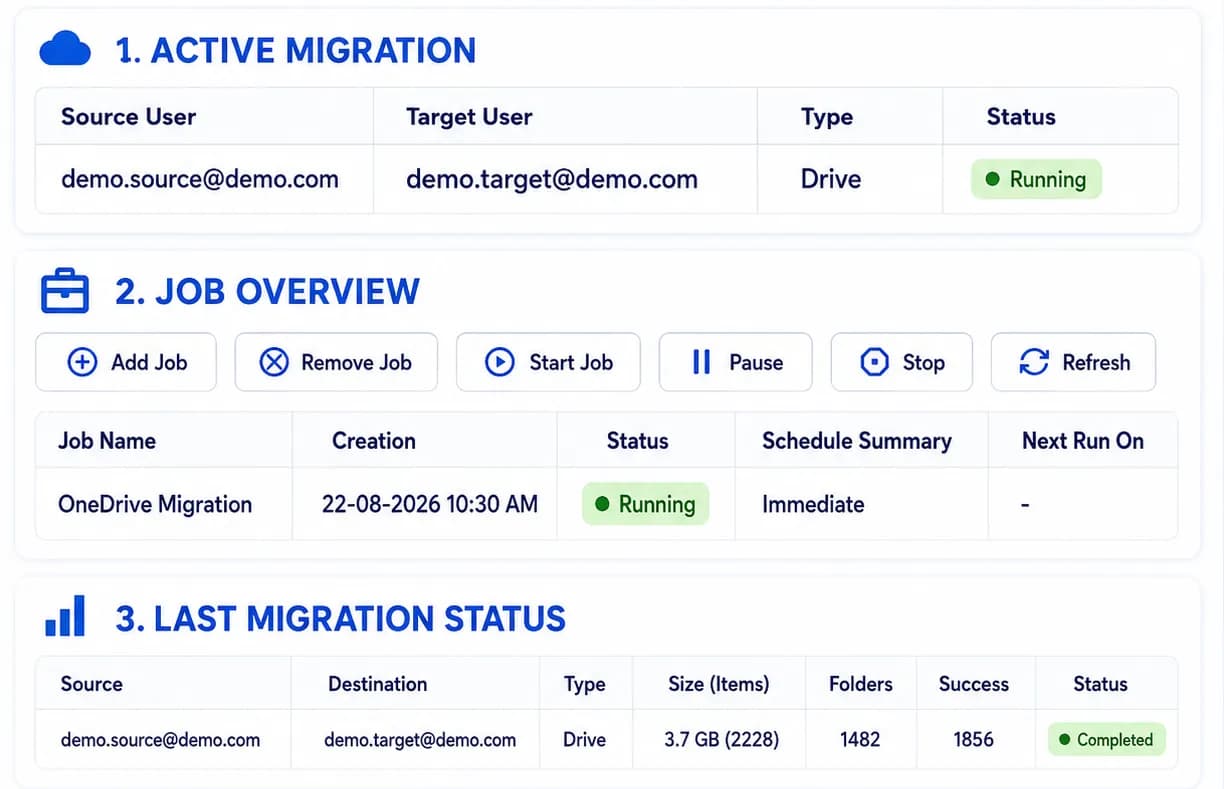1224x789 pixels.
Task: Click the cloud icon beside Active Migration
Action: click(x=65, y=48)
